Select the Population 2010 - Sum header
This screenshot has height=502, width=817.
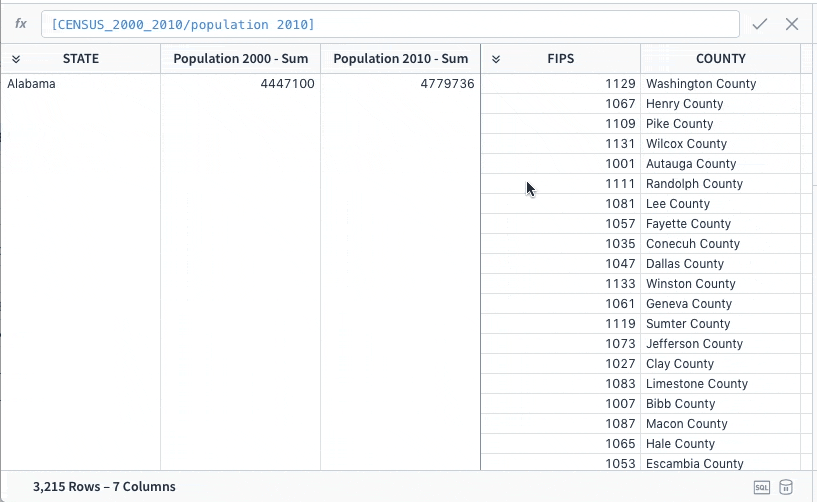[401, 58]
